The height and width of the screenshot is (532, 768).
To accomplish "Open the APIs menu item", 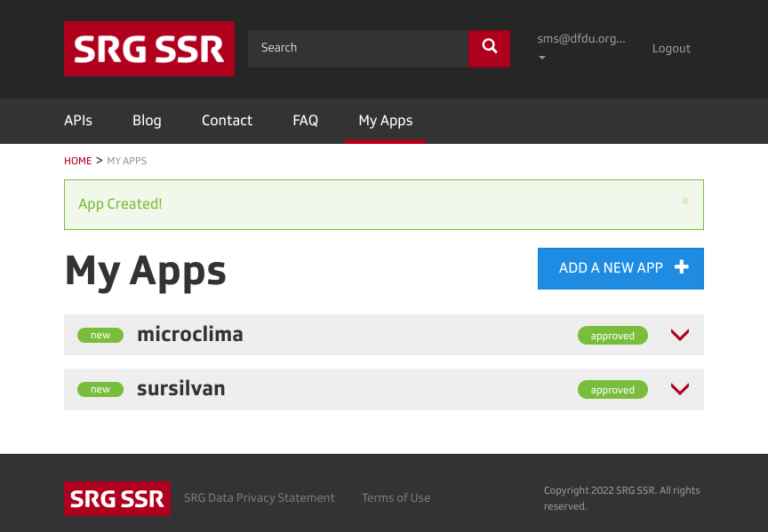I will pyautogui.click(x=78, y=120).
